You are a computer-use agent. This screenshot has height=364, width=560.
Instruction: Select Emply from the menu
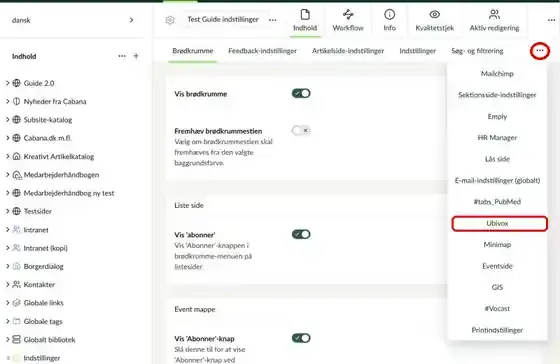[x=497, y=116]
